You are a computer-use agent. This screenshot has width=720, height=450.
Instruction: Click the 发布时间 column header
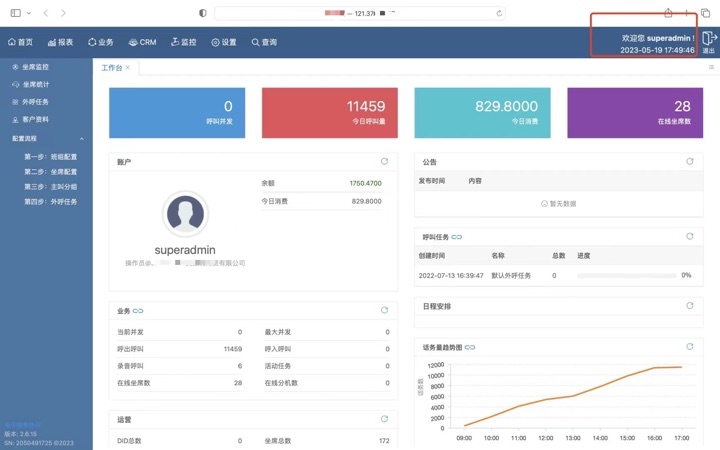tap(432, 181)
